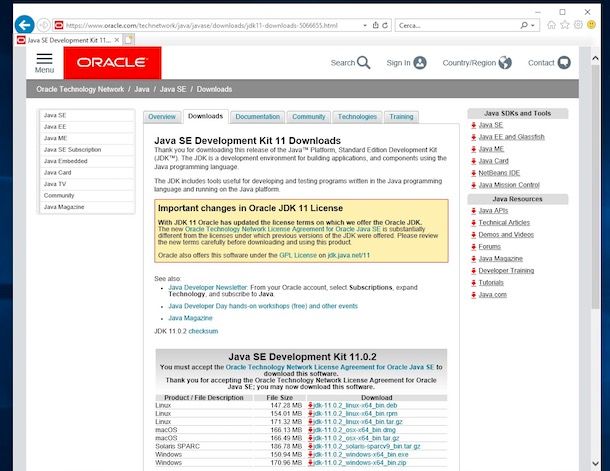Open Java Mission Control link
The height and width of the screenshot is (471, 610).
(x=509, y=185)
